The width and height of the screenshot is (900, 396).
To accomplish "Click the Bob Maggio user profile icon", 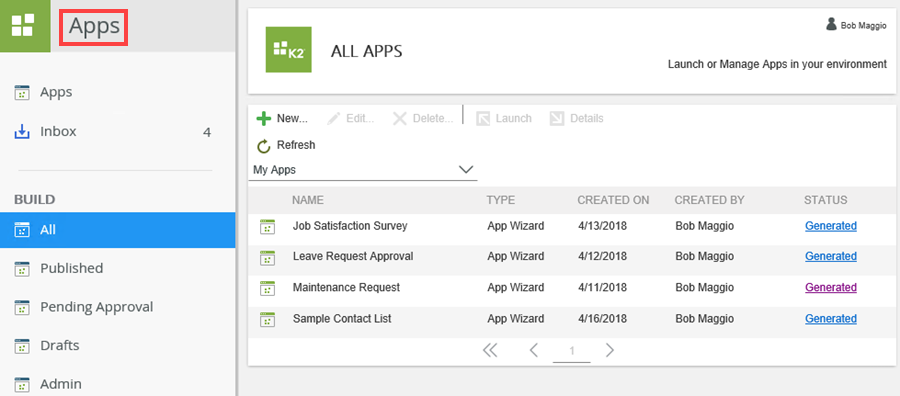I will click(x=831, y=25).
